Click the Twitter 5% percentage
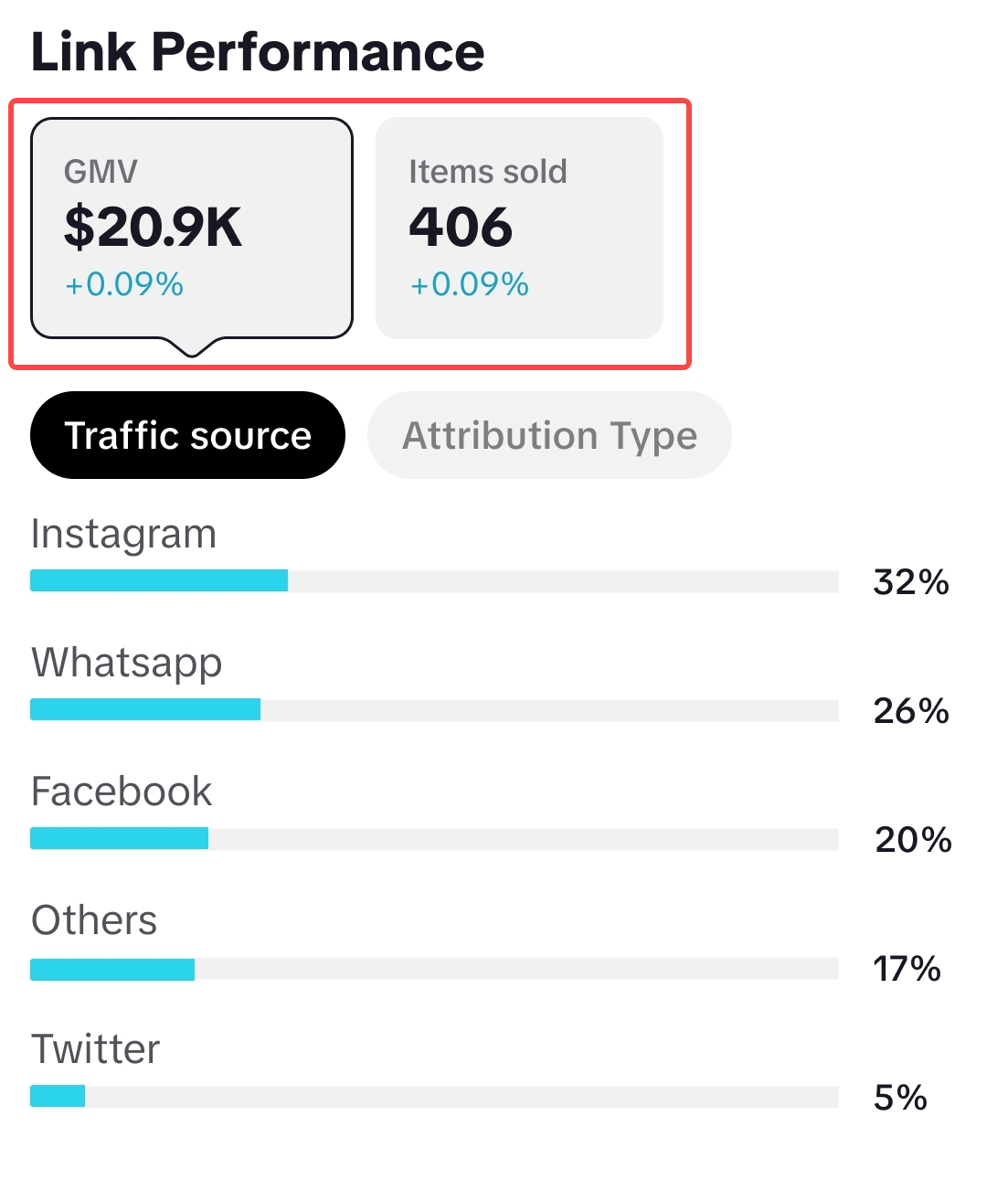 tap(900, 1098)
